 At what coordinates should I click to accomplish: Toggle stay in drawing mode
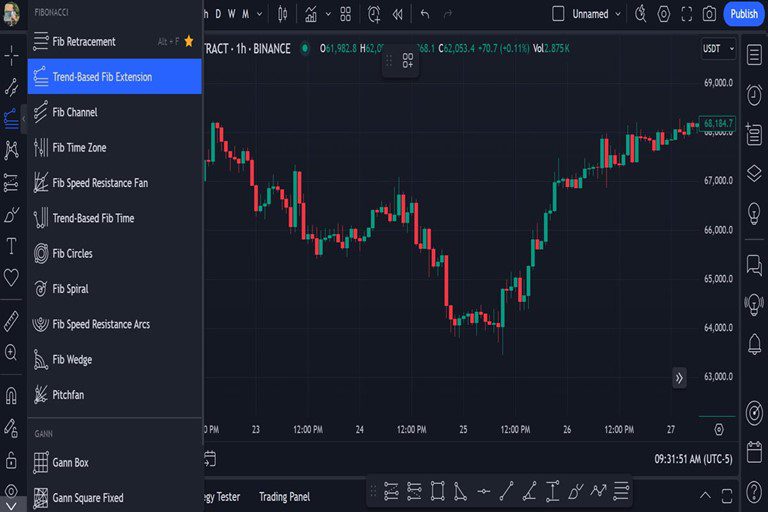pos(11,428)
